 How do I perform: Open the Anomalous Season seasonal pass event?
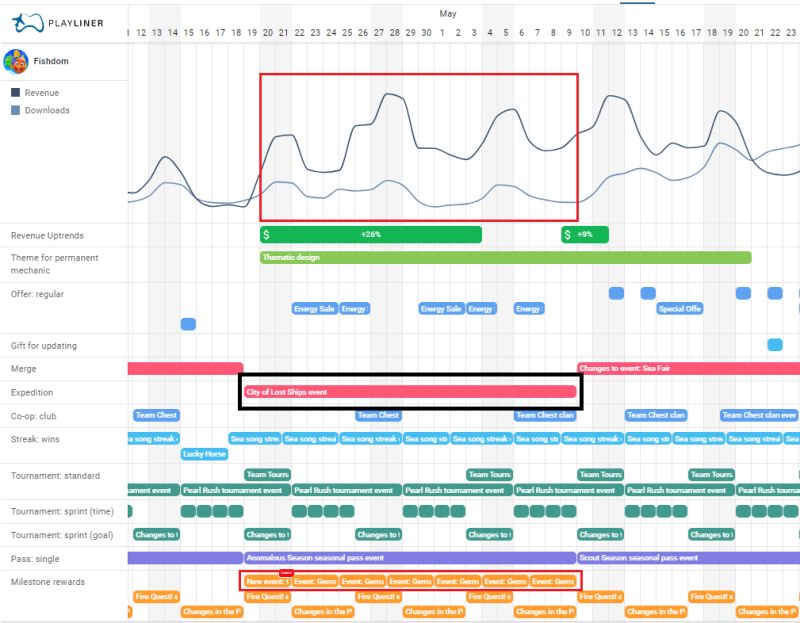(410, 558)
